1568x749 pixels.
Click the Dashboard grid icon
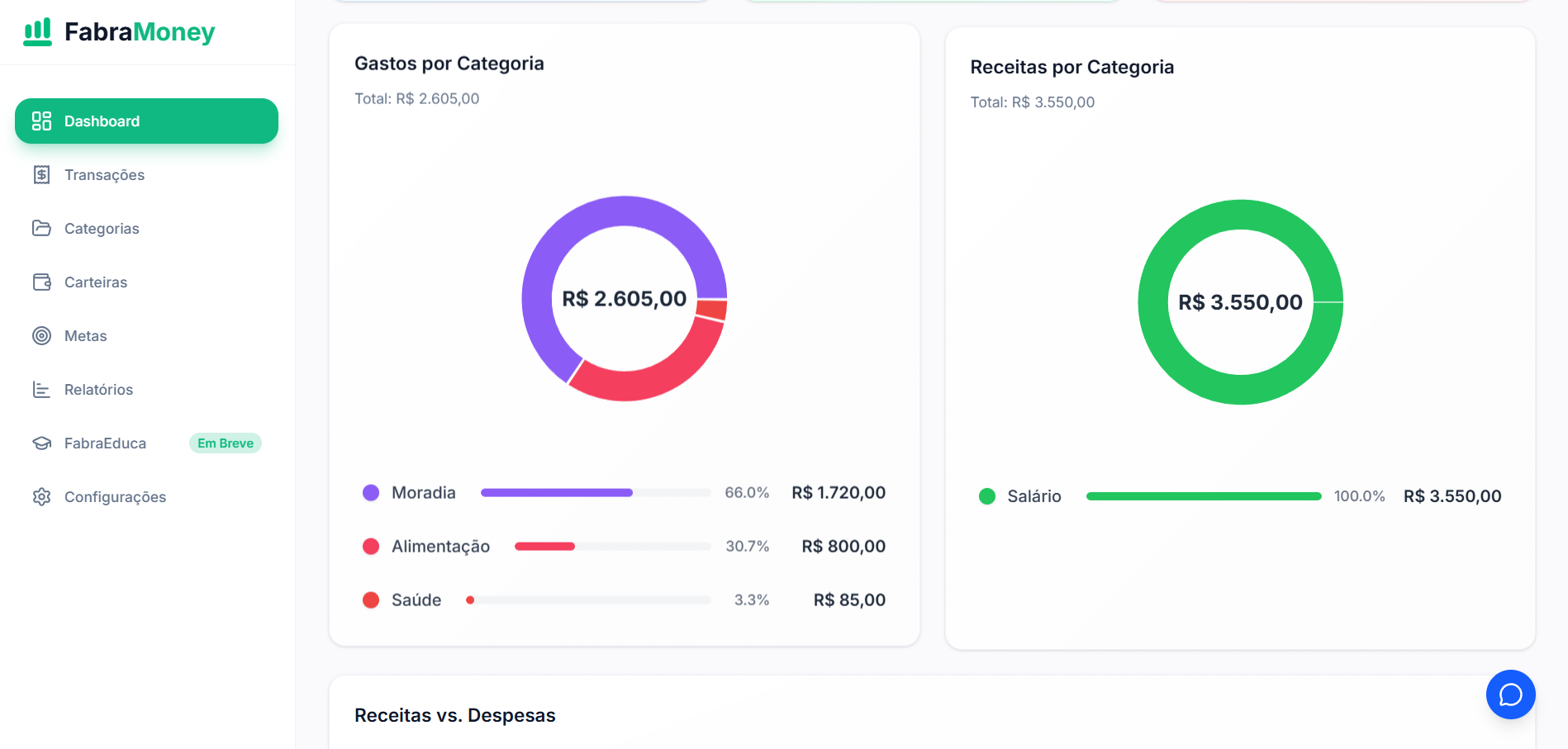(x=41, y=121)
